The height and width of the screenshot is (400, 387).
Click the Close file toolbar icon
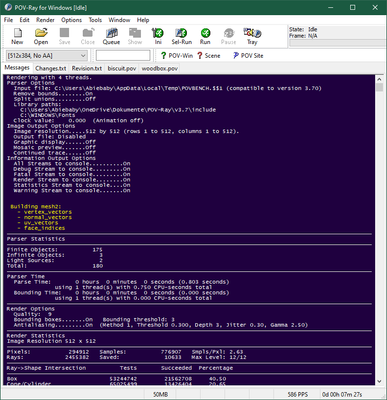tap(88, 36)
